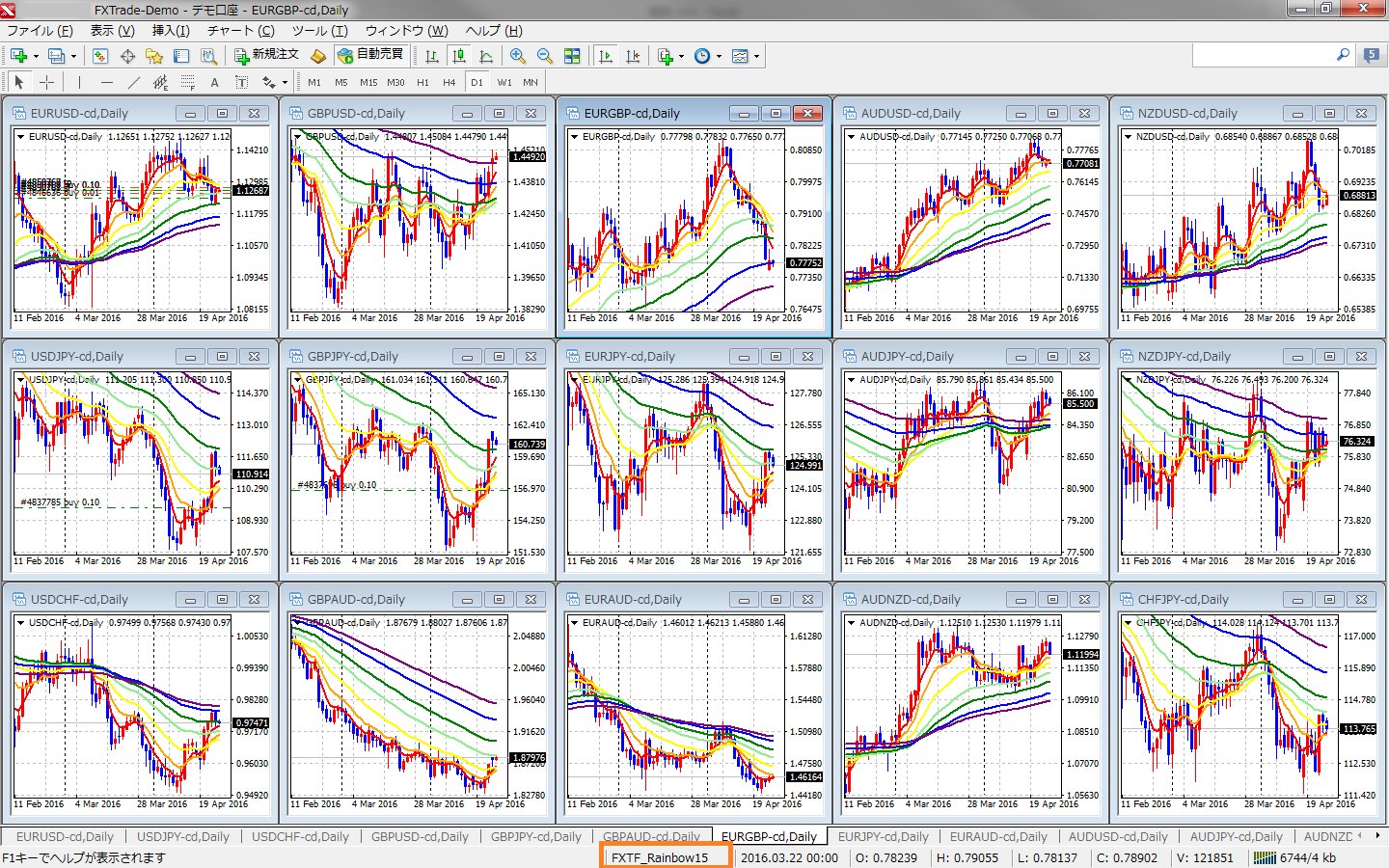Click the 新規注文 new order button

click(x=267, y=55)
